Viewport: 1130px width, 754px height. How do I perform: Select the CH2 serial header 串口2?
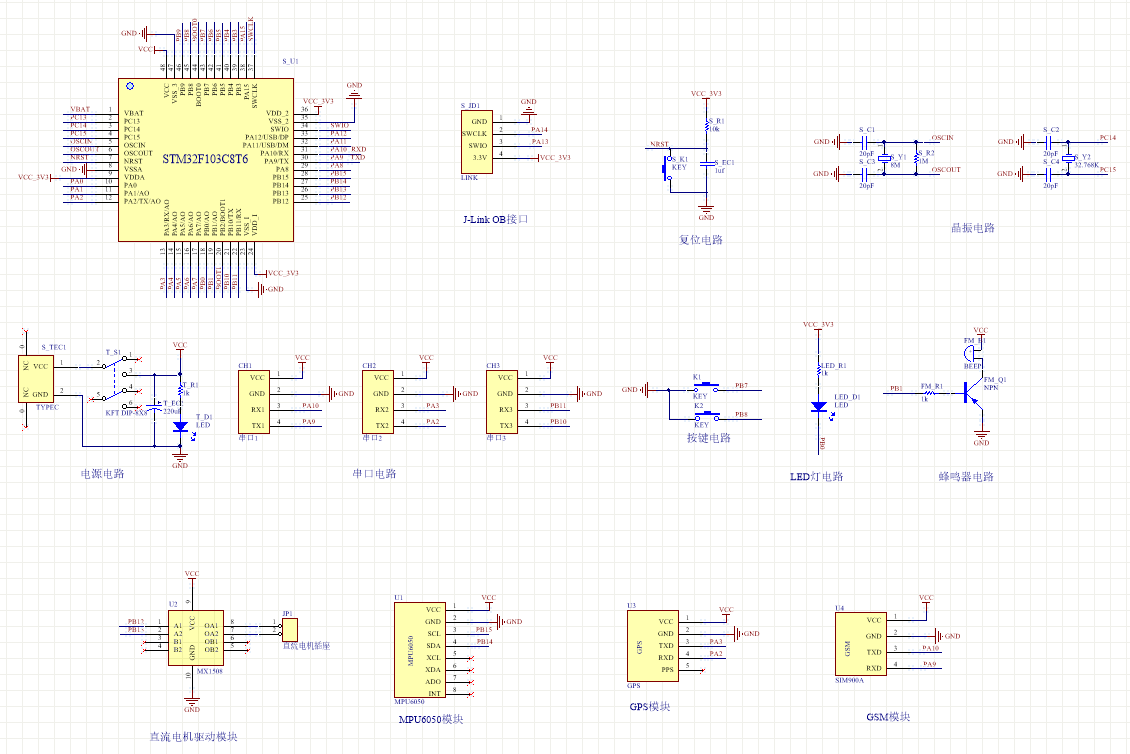click(x=378, y=402)
